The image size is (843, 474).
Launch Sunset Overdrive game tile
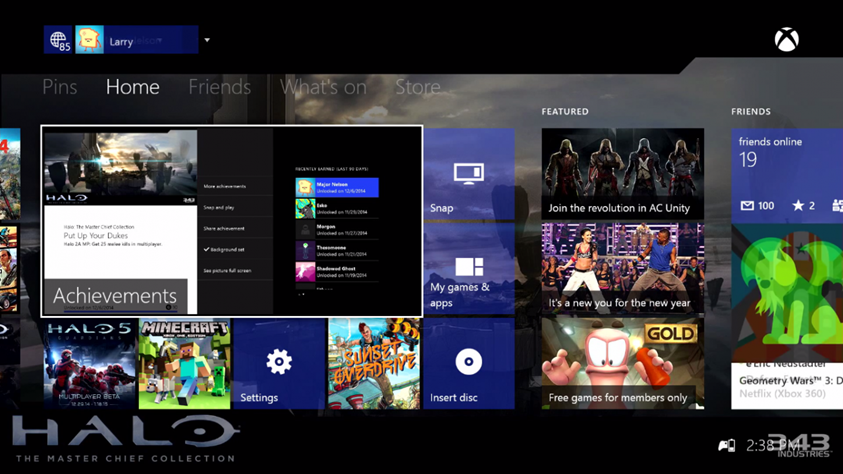point(374,363)
